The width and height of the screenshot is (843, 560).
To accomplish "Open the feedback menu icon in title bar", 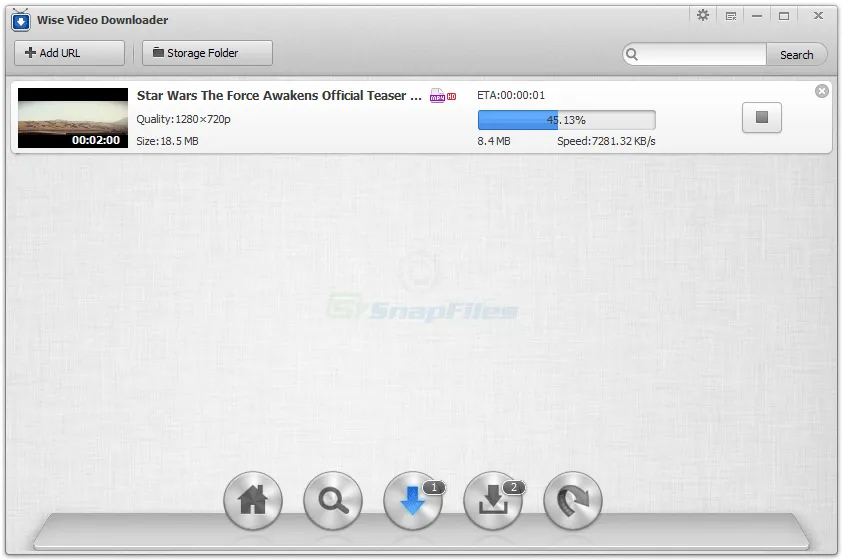I will coord(731,16).
